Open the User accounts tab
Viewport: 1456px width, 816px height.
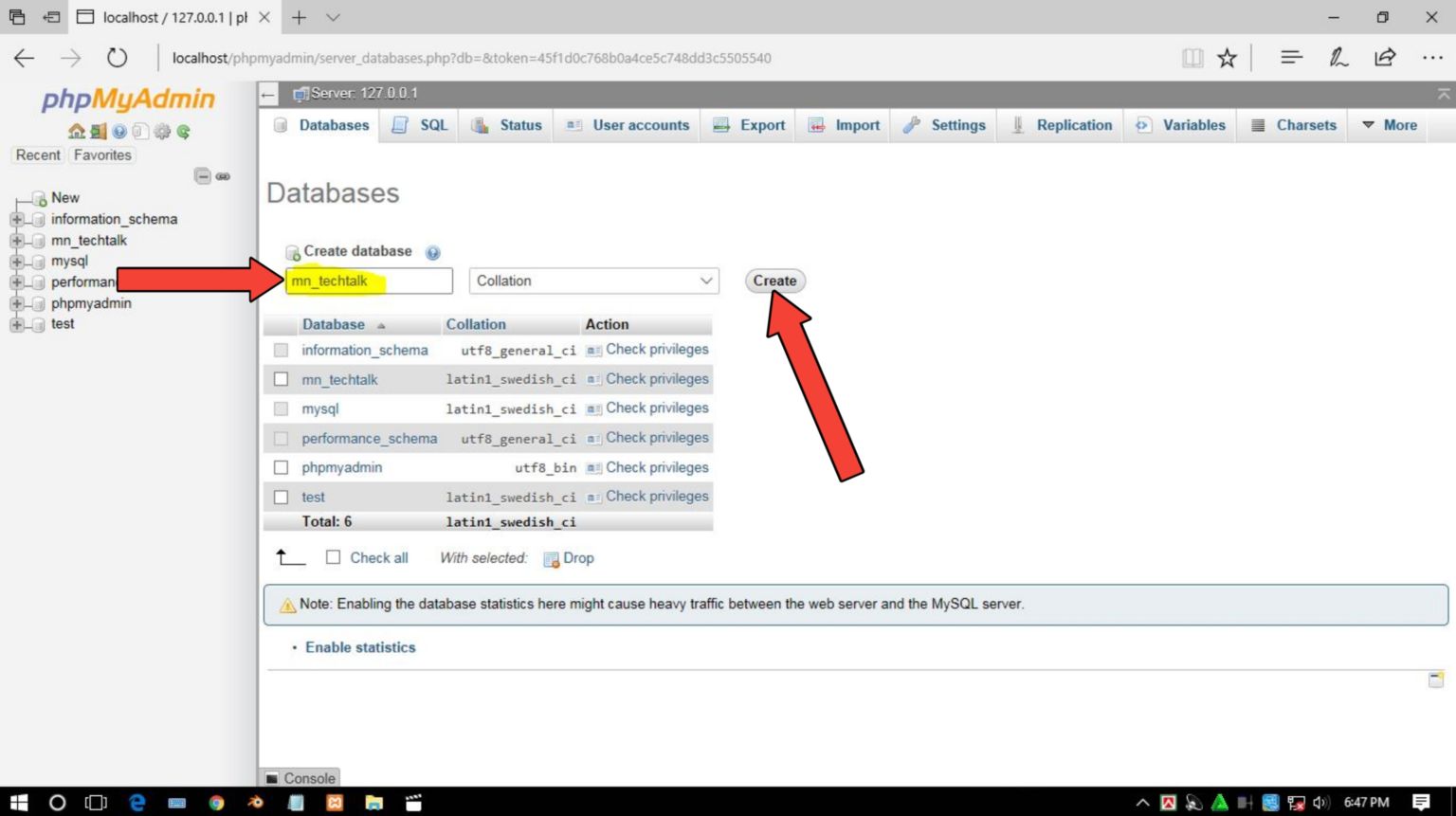[628, 125]
